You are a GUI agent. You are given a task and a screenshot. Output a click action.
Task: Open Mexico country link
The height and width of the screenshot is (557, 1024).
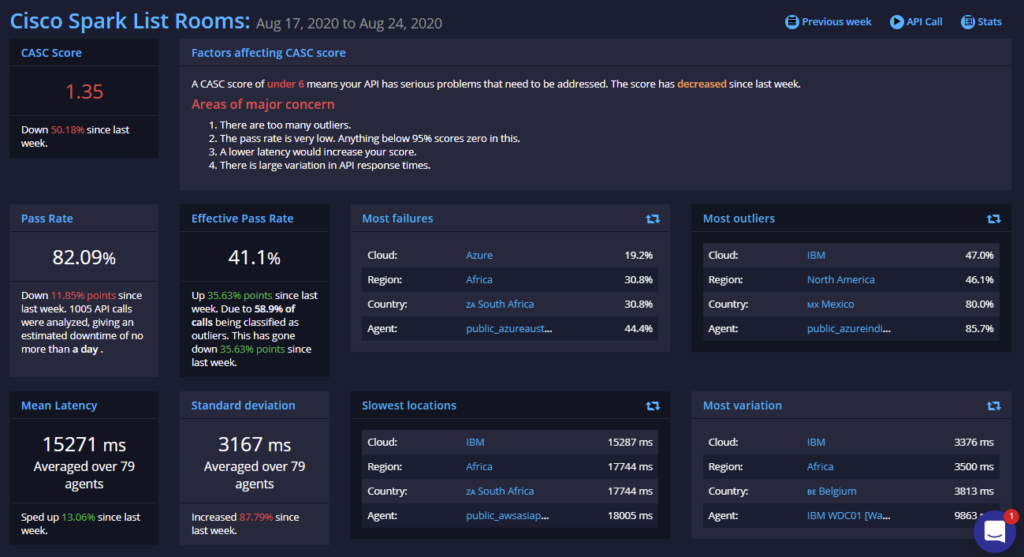[x=830, y=304]
